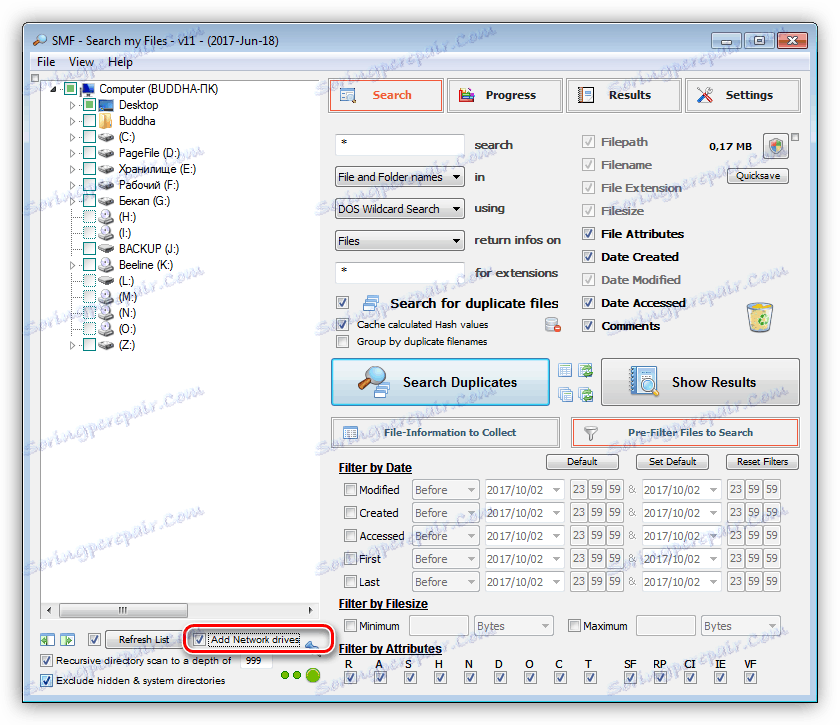Open the Help menu

(x=120, y=62)
